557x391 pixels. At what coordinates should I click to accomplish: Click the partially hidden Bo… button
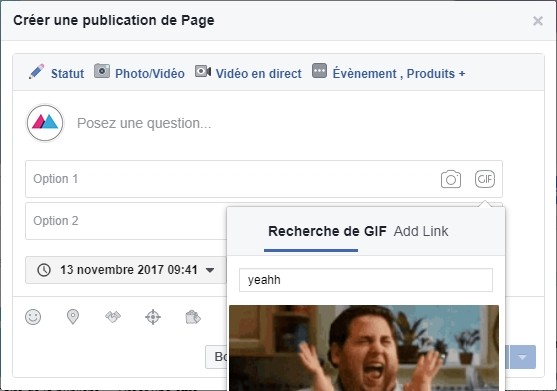coord(216,357)
